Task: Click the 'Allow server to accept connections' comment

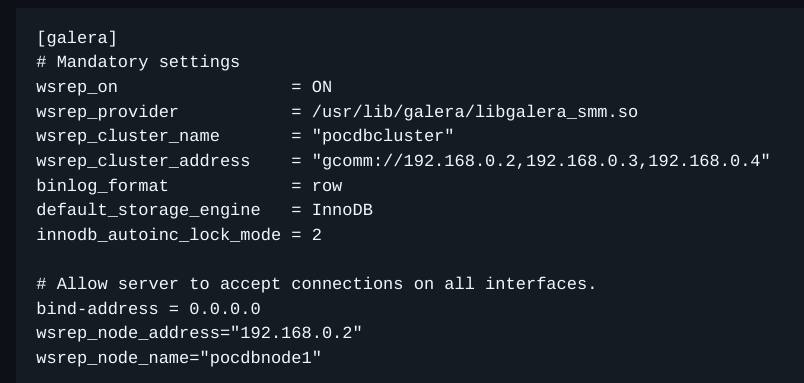Action: 316,284
